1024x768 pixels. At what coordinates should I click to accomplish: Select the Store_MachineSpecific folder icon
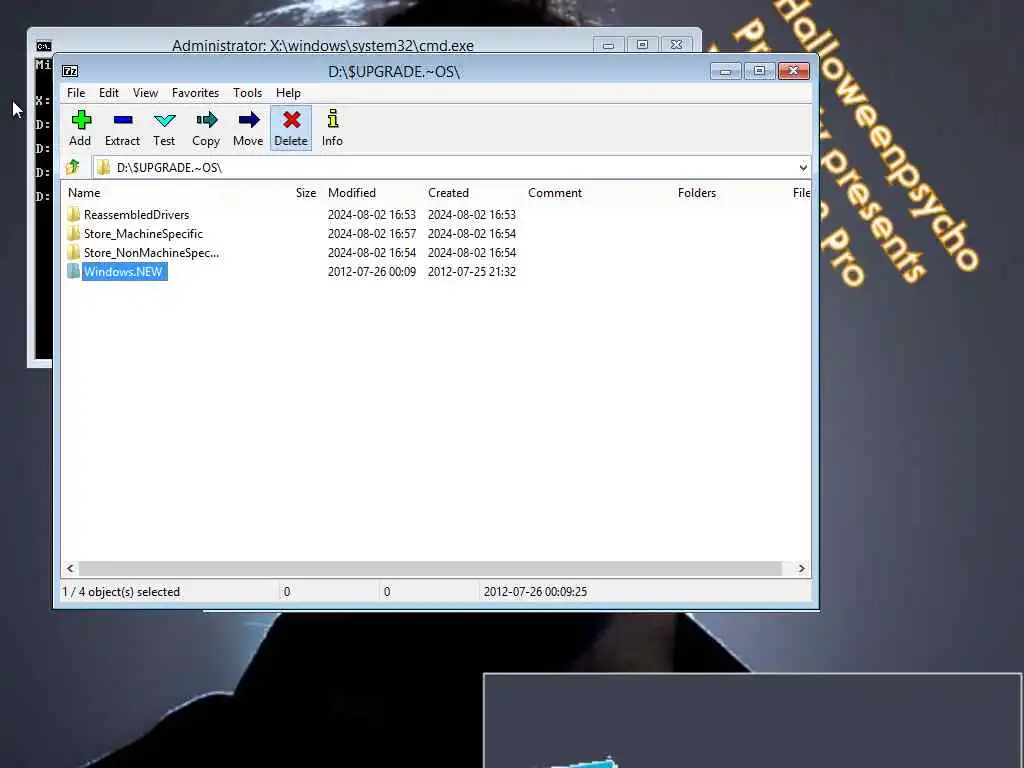pos(74,233)
